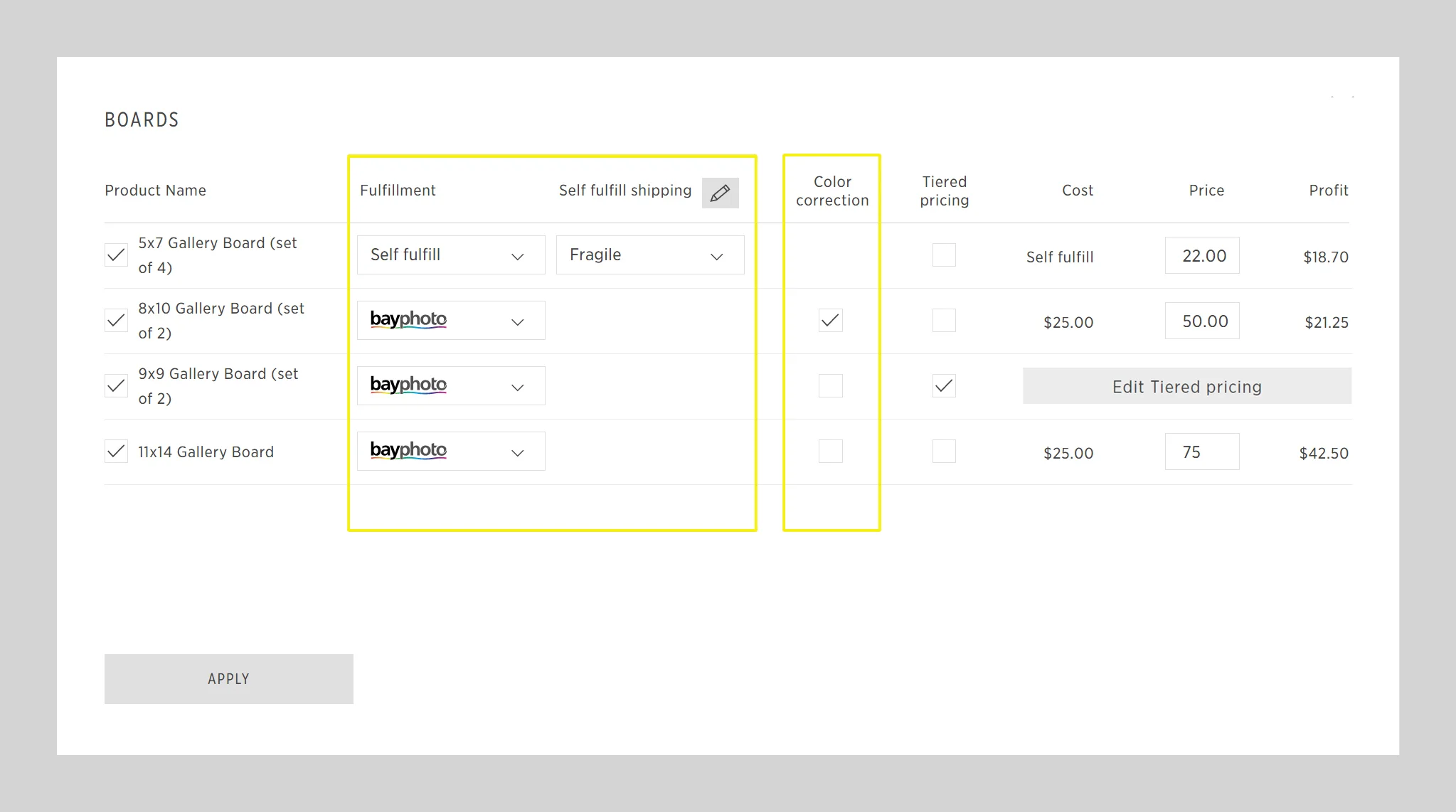Click the 50.00 price field
1456x812 pixels.
point(1202,321)
